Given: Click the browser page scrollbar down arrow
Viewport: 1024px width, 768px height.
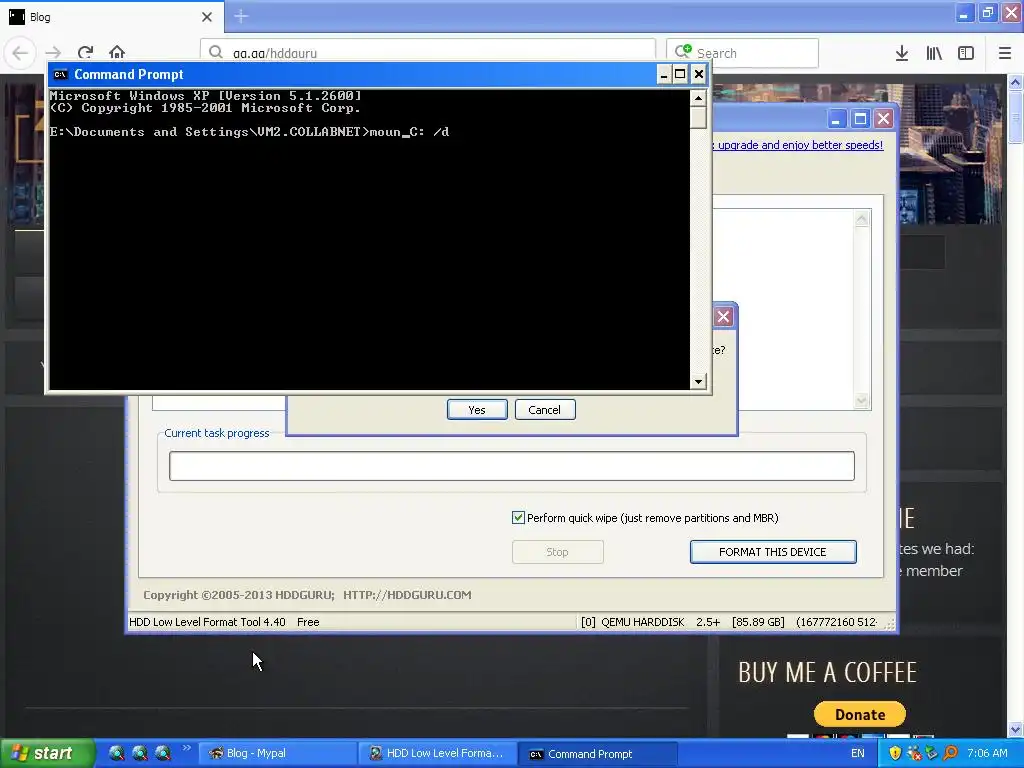Looking at the screenshot, I should (1015, 729).
